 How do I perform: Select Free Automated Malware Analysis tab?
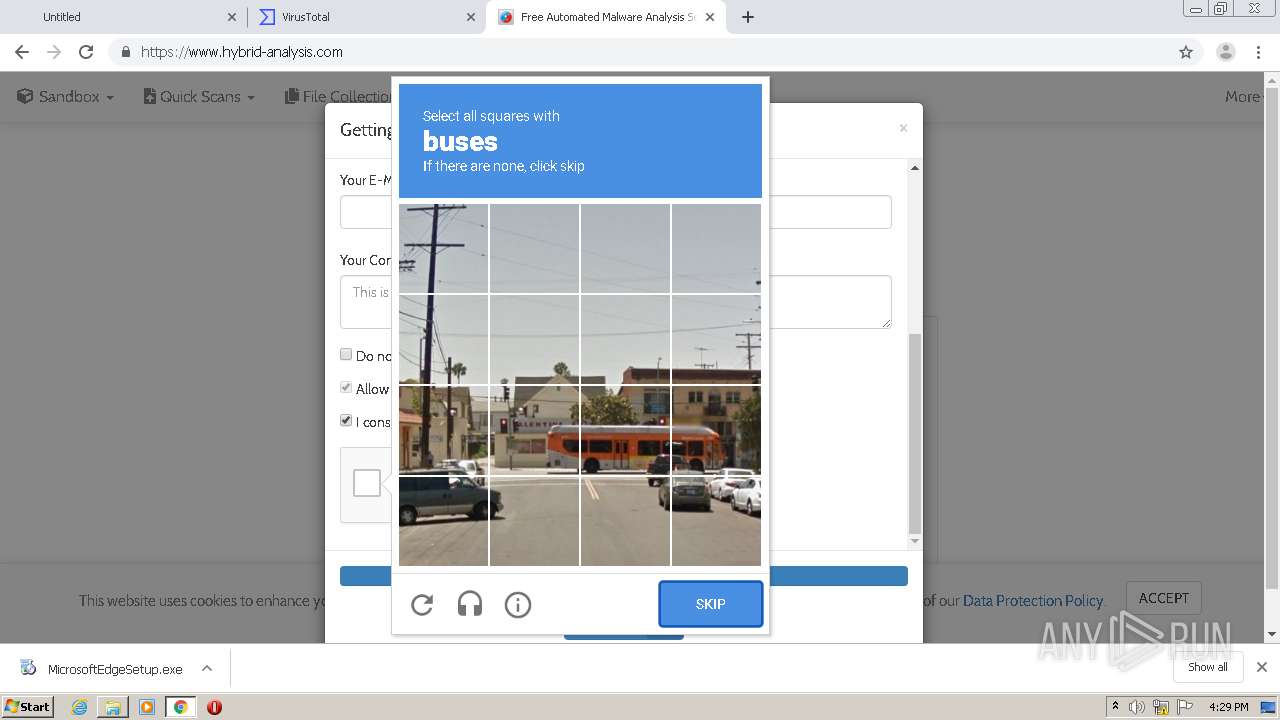point(607,17)
